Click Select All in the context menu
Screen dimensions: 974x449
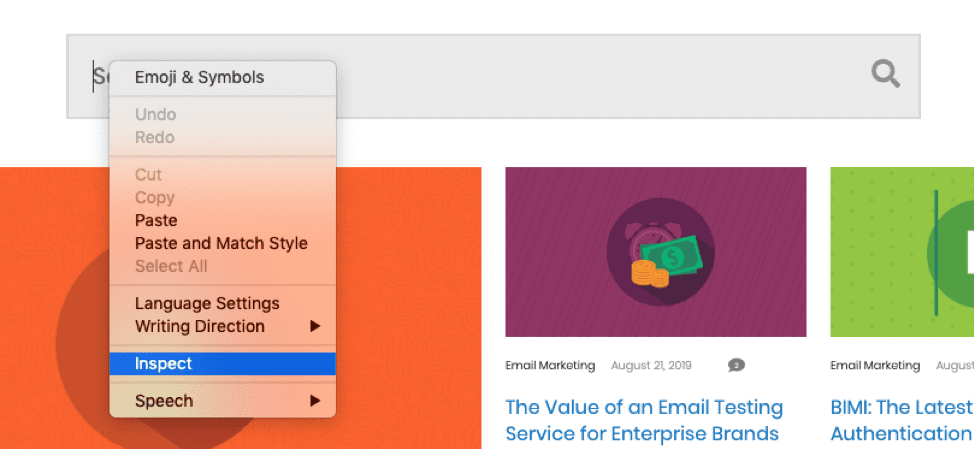pos(171,266)
